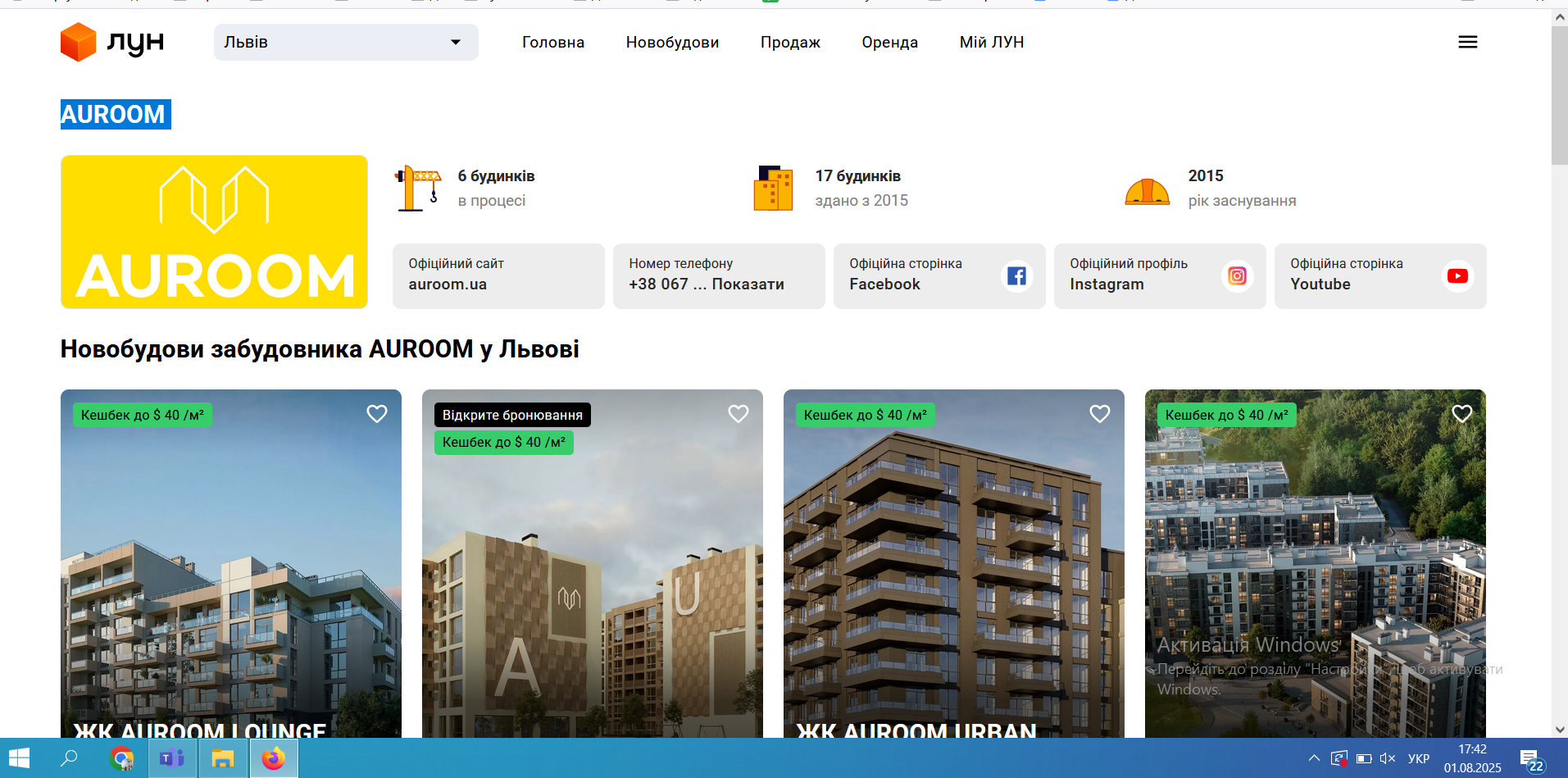
Task: Click the 2015 рік заснування text
Action: pos(1242,188)
